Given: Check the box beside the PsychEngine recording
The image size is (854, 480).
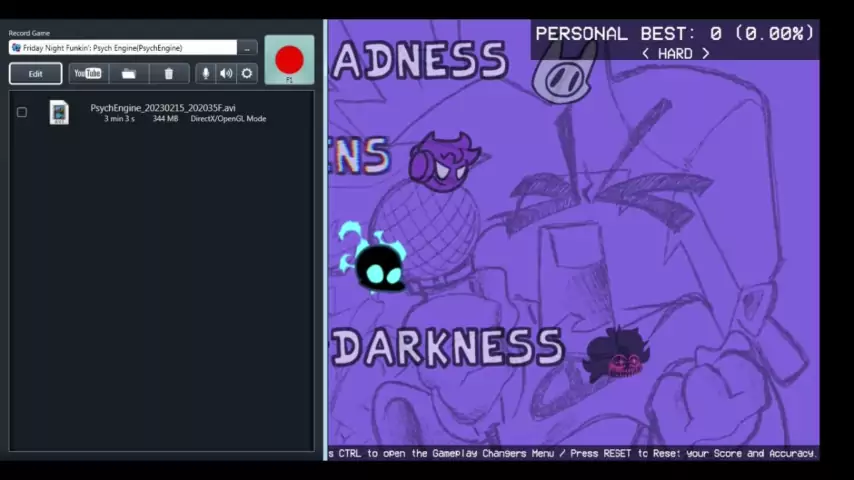Looking at the screenshot, I should (22, 112).
